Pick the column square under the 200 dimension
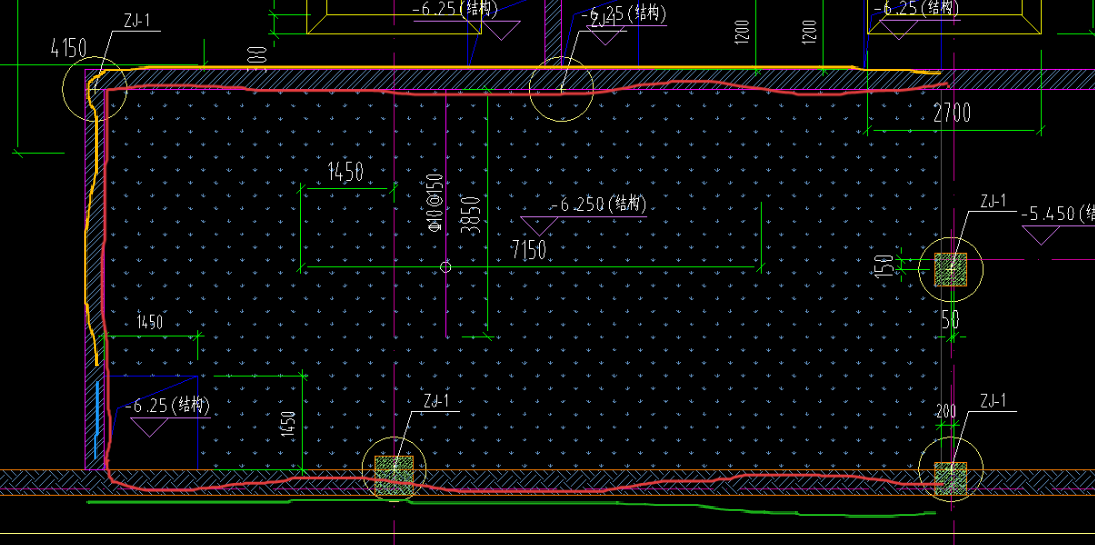Viewport: 1095px width, 545px height. pos(950,479)
